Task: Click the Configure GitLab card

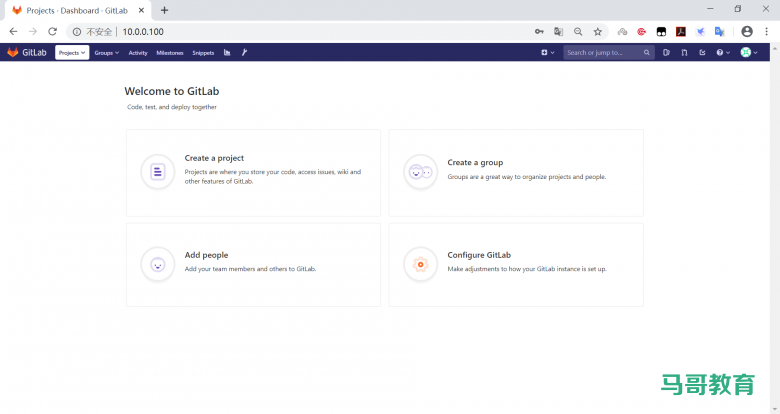Action: click(516, 265)
